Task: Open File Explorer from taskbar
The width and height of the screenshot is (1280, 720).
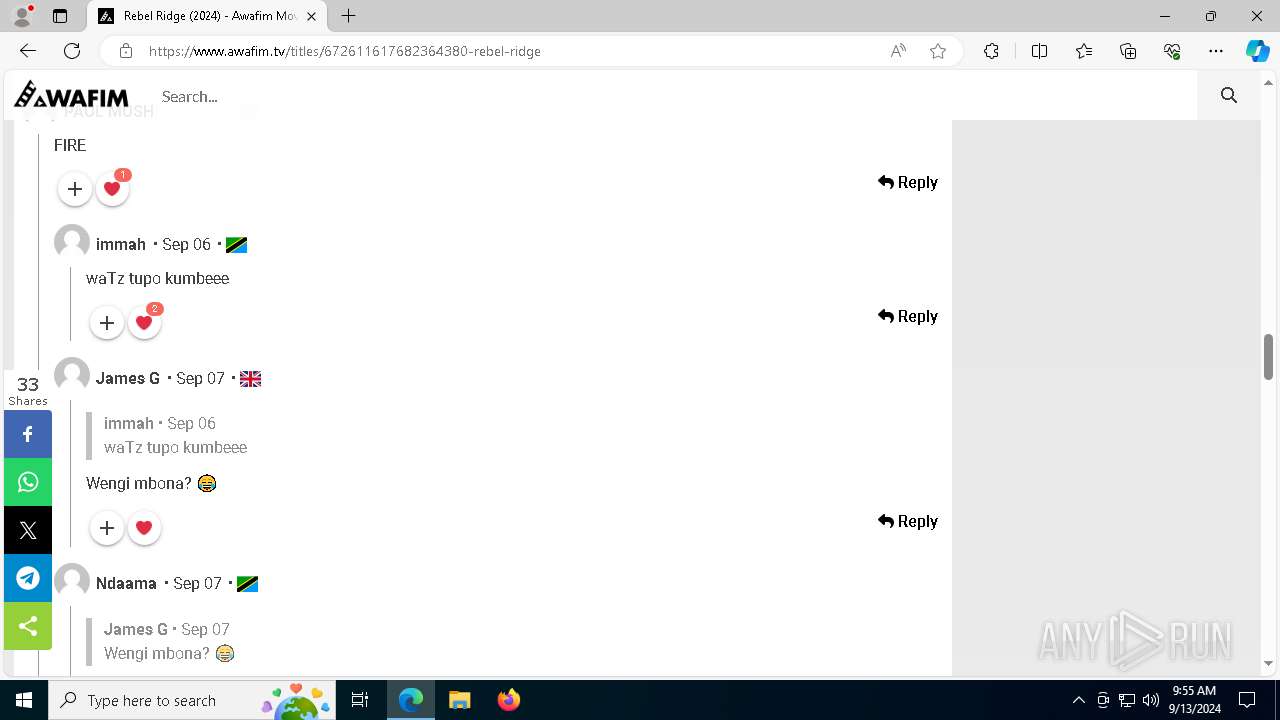Action: click(459, 700)
